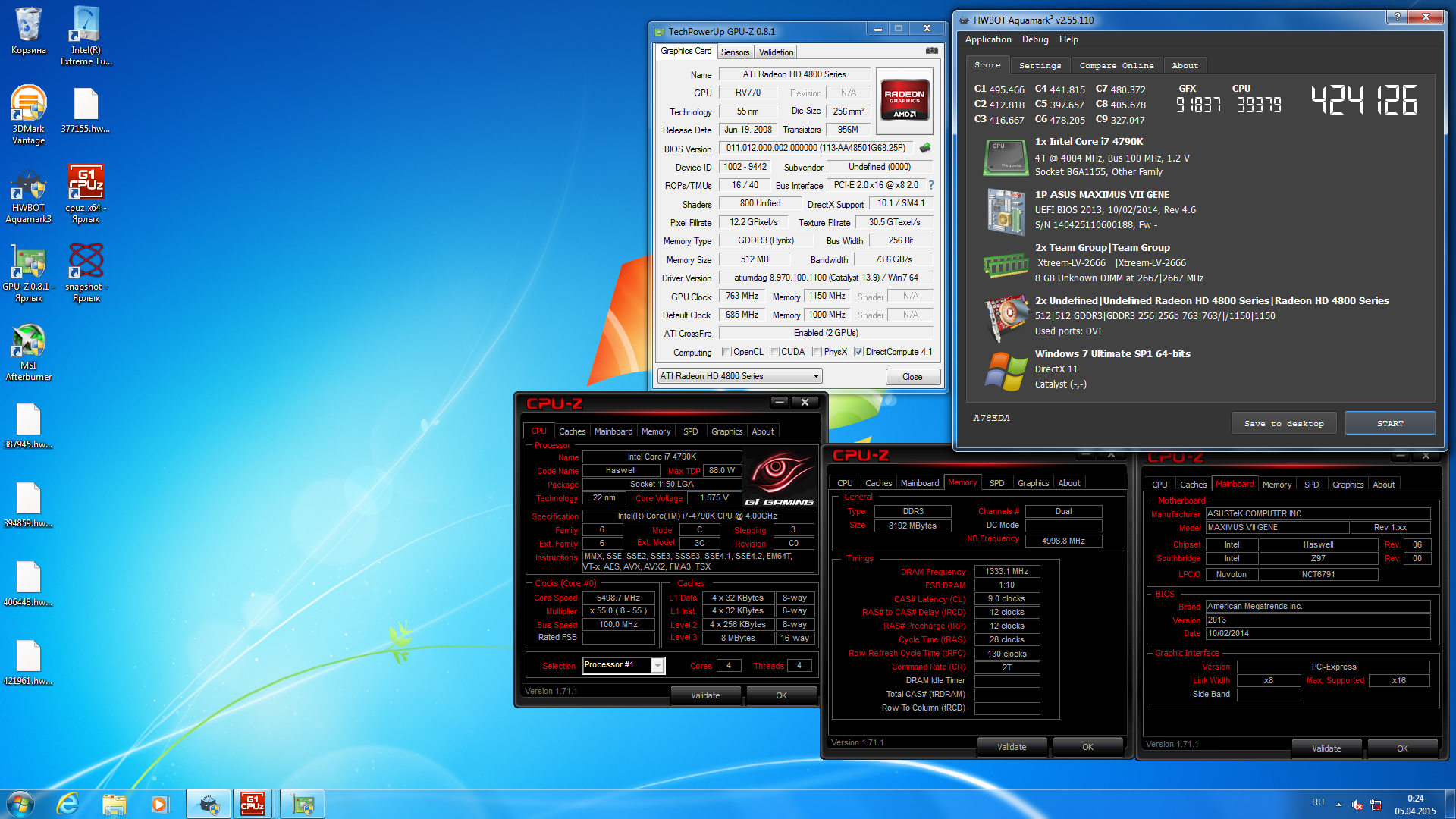The width and height of the screenshot is (1456, 819).
Task: Toggle CUDA checkbox in GPU-Z
Action: 774,352
